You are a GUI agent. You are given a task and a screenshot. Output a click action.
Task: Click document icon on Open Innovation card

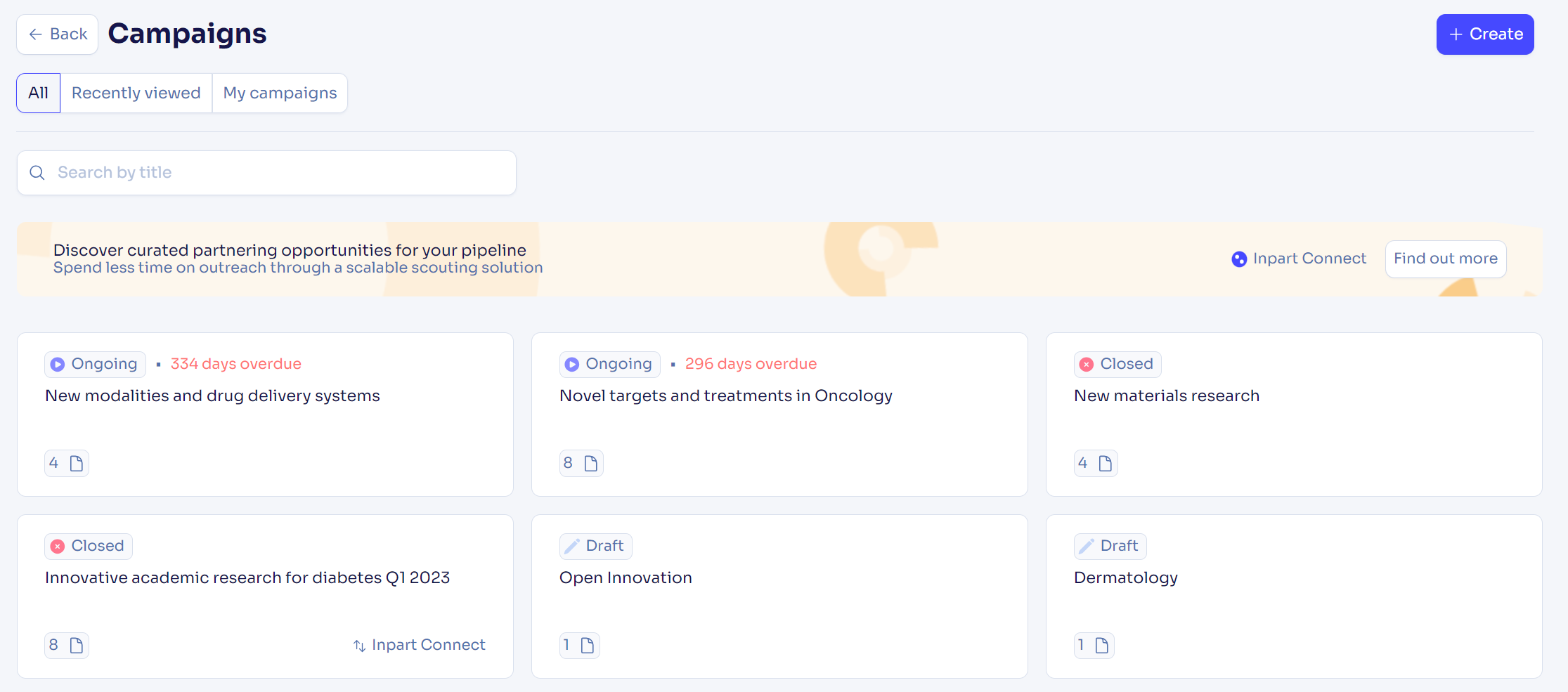coord(588,646)
